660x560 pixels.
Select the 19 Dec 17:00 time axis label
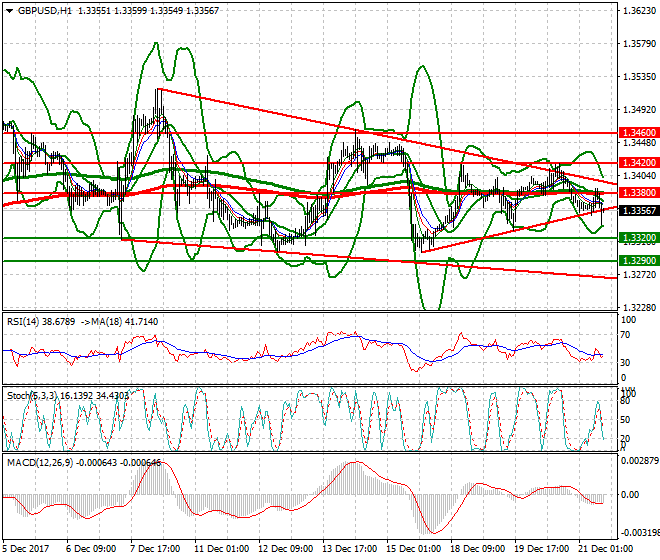(x=541, y=549)
